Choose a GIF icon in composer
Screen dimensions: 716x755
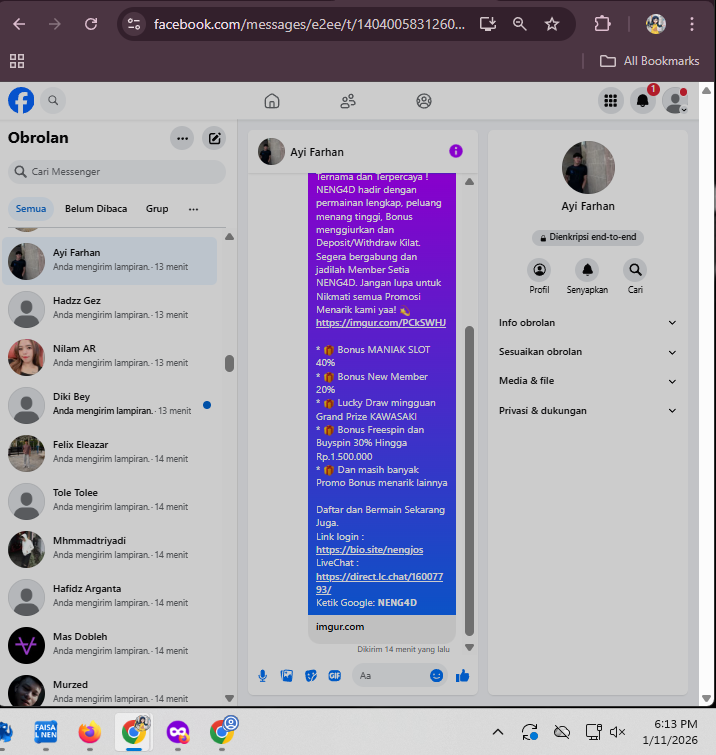(x=335, y=676)
